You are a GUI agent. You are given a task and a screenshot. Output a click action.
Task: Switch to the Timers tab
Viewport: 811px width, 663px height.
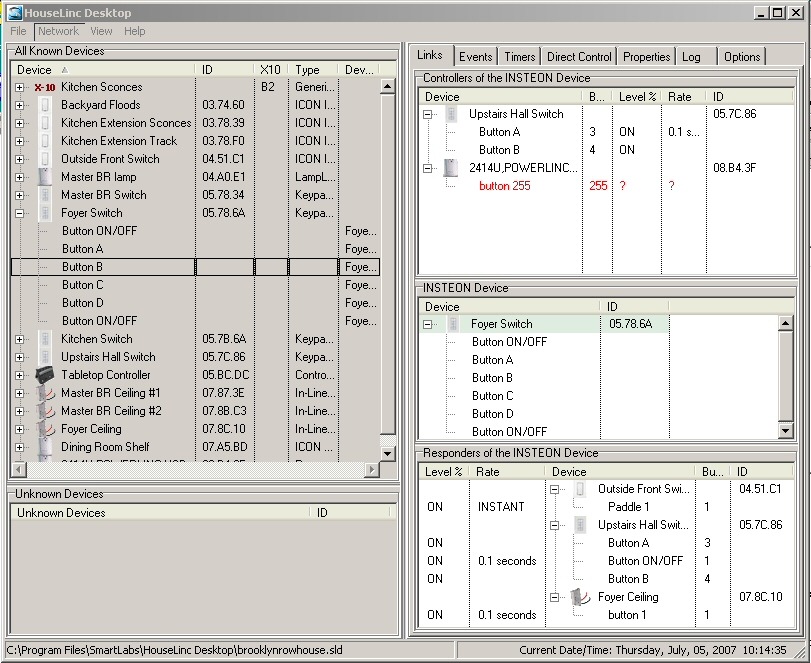point(520,56)
